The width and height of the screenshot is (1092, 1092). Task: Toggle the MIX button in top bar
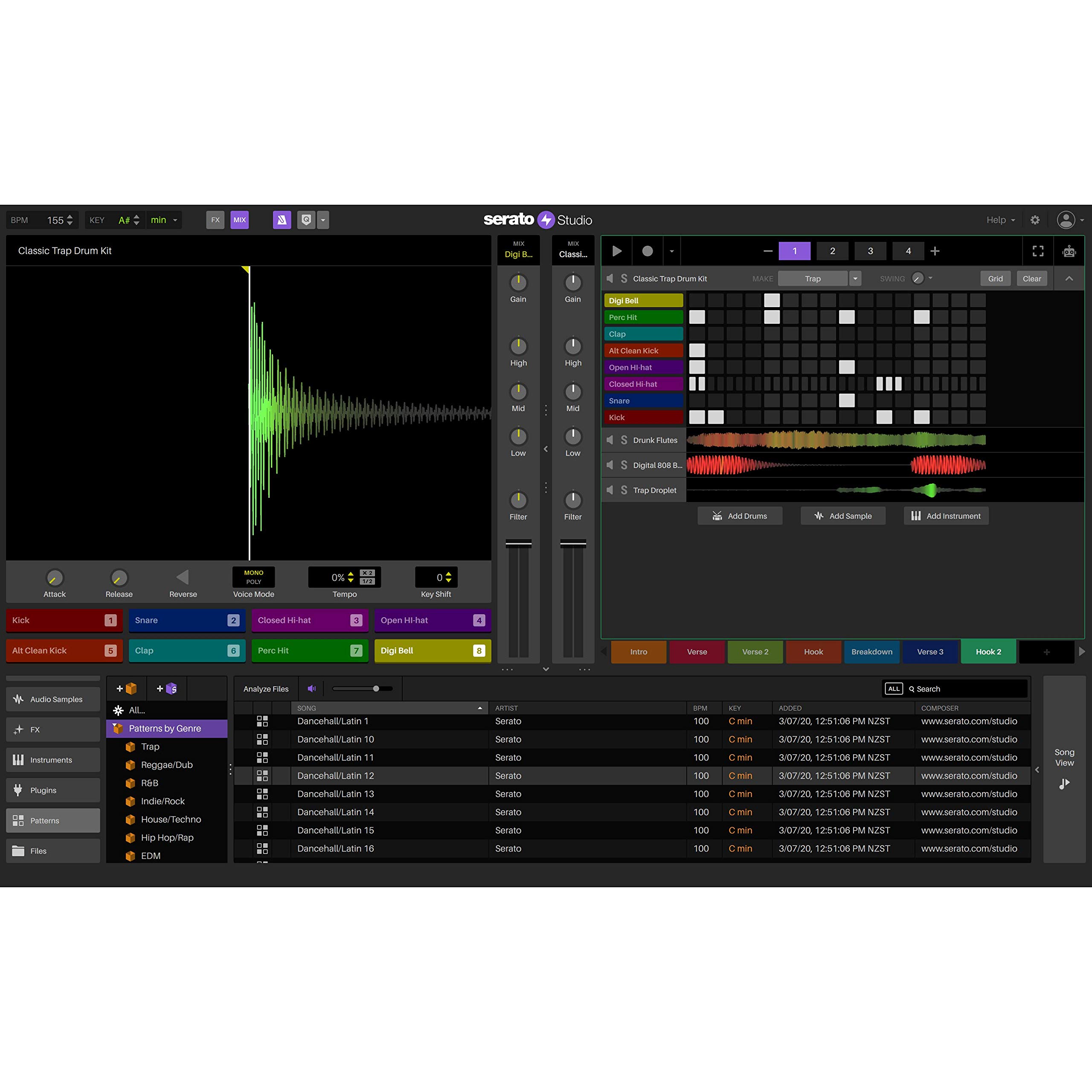(x=240, y=220)
